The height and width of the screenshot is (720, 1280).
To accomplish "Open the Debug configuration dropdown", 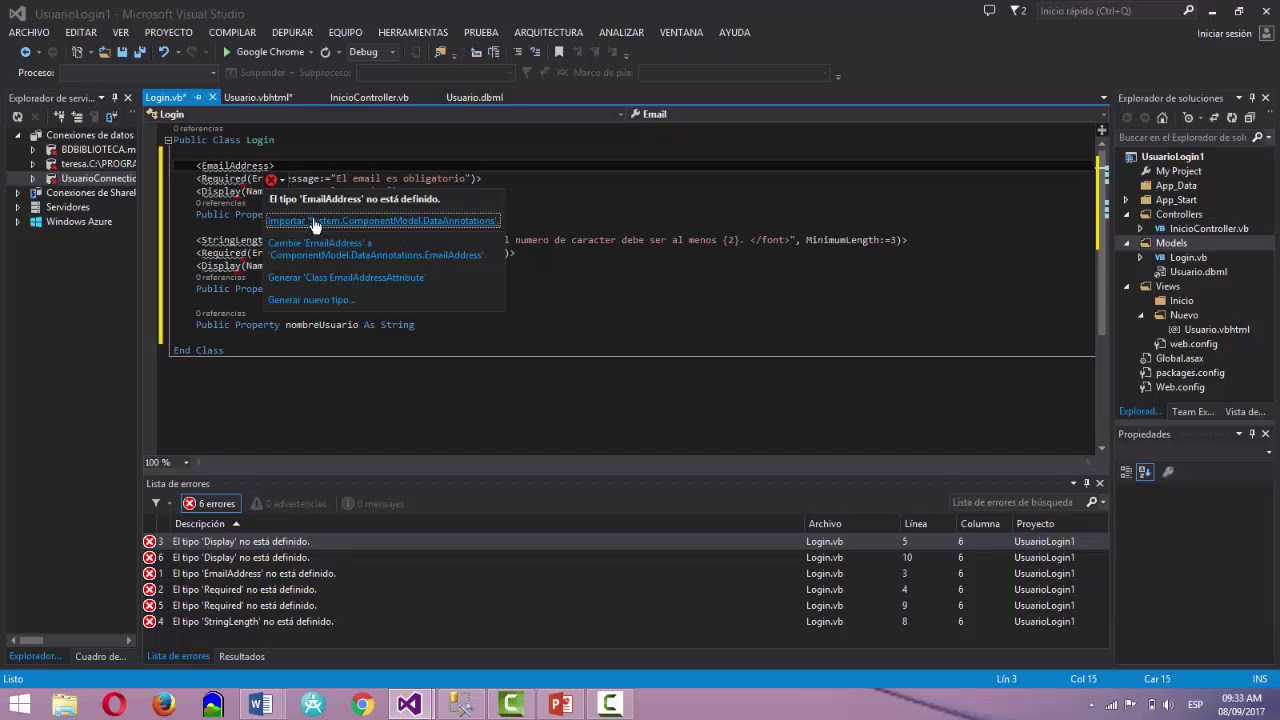I will pyautogui.click(x=370, y=52).
